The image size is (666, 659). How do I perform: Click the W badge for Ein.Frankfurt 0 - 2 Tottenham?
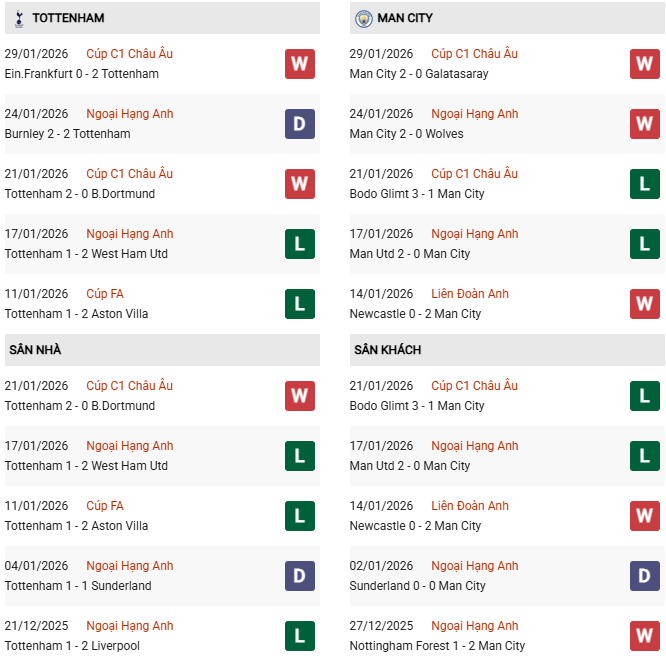coord(299,64)
